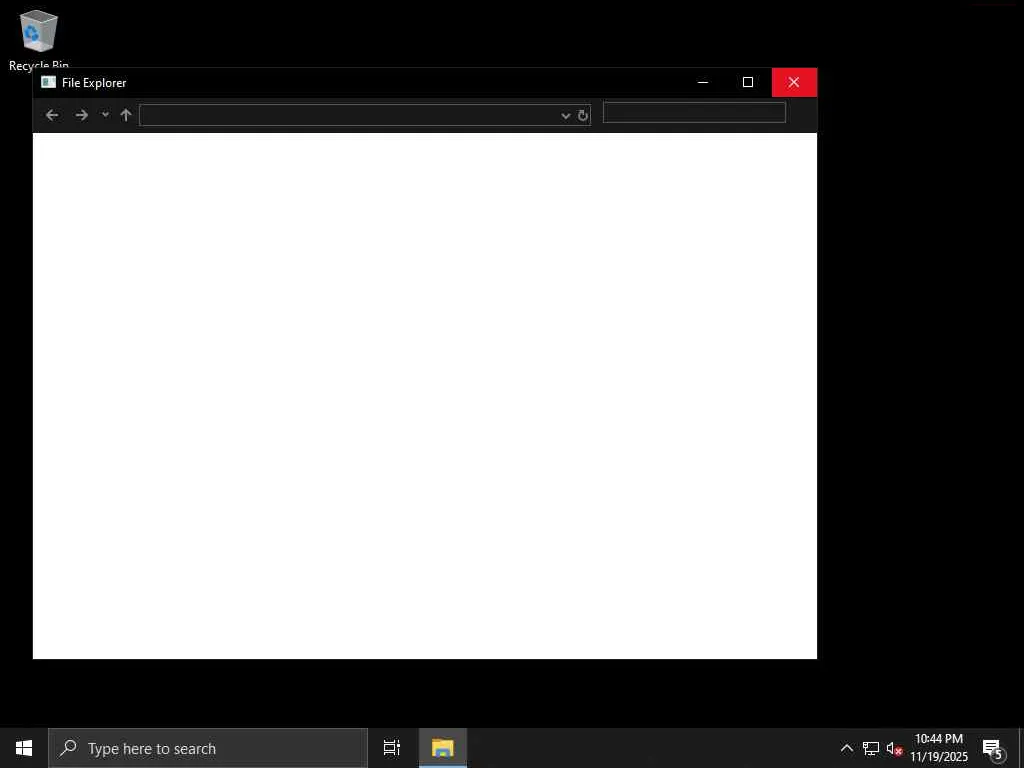Click the taskbar 'Type here to search' box

click(x=208, y=748)
